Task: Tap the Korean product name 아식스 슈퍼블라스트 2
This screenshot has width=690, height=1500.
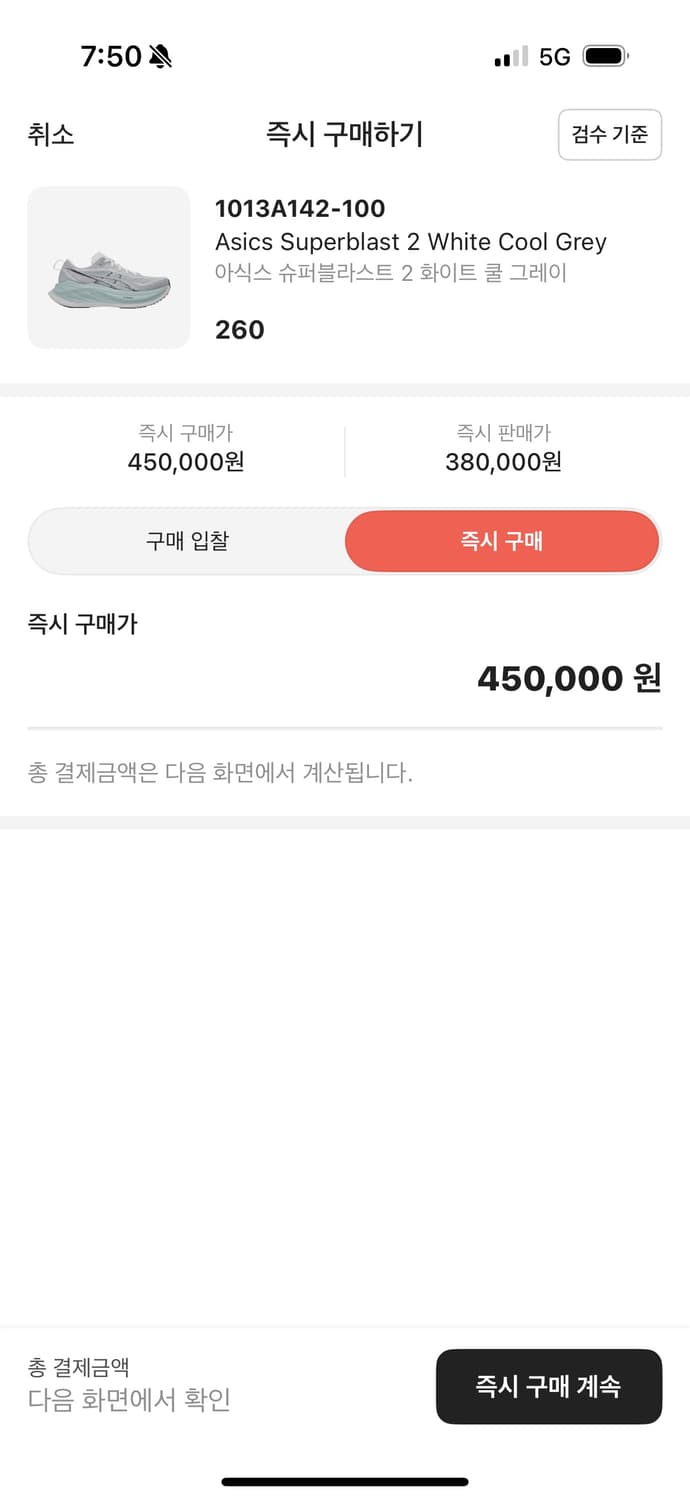Action: pyautogui.click(x=390, y=272)
